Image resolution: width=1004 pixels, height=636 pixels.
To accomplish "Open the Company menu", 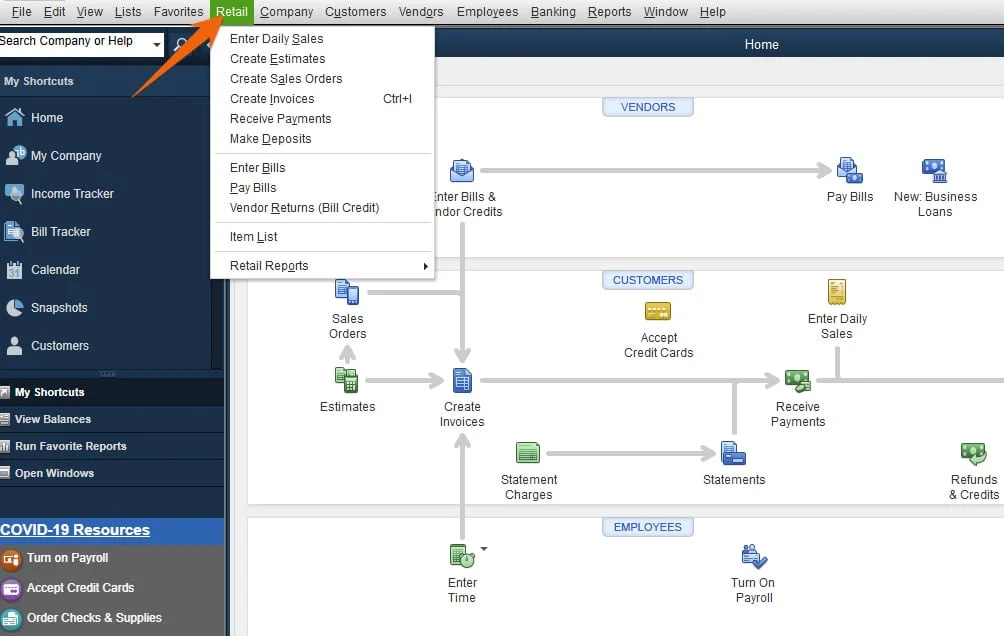I will click(x=286, y=12).
